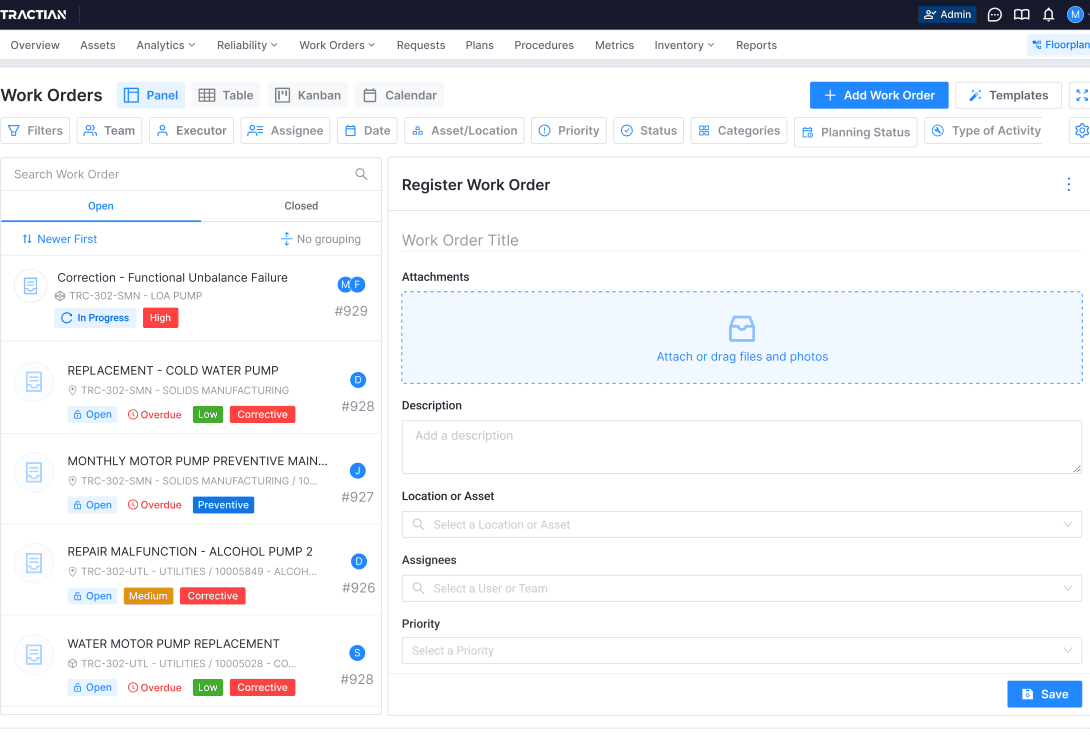Open the three-dot menu in Register Work Order
1090x738 pixels.
click(x=1068, y=184)
